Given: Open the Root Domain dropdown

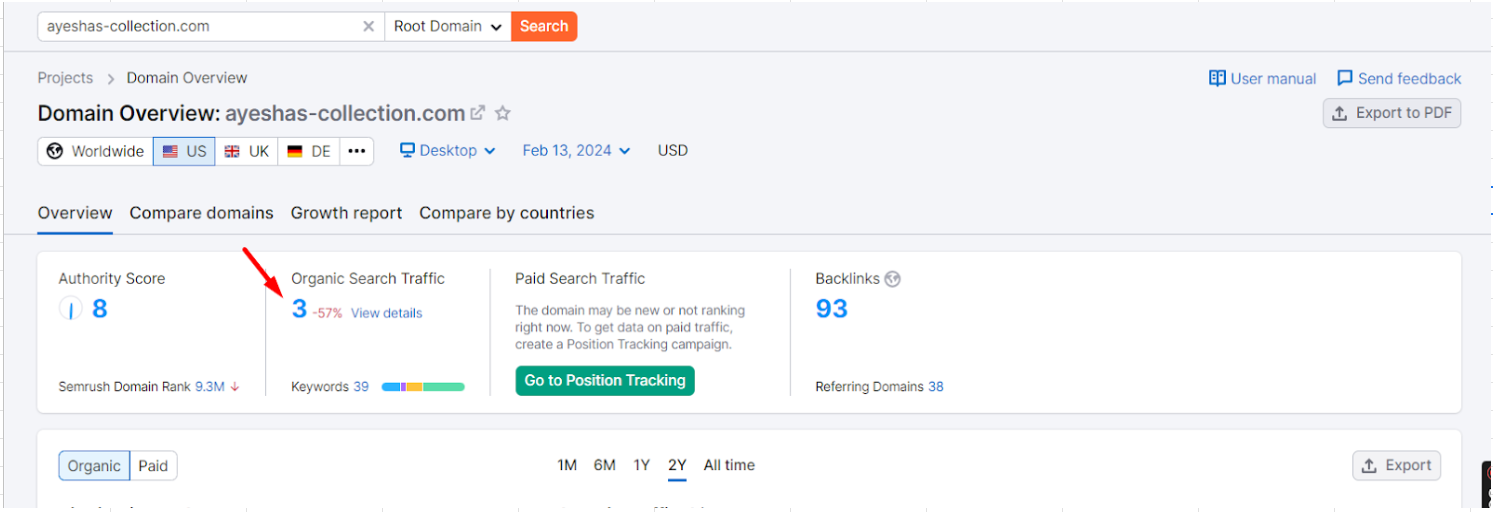Looking at the screenshot, I should point(447,27).
